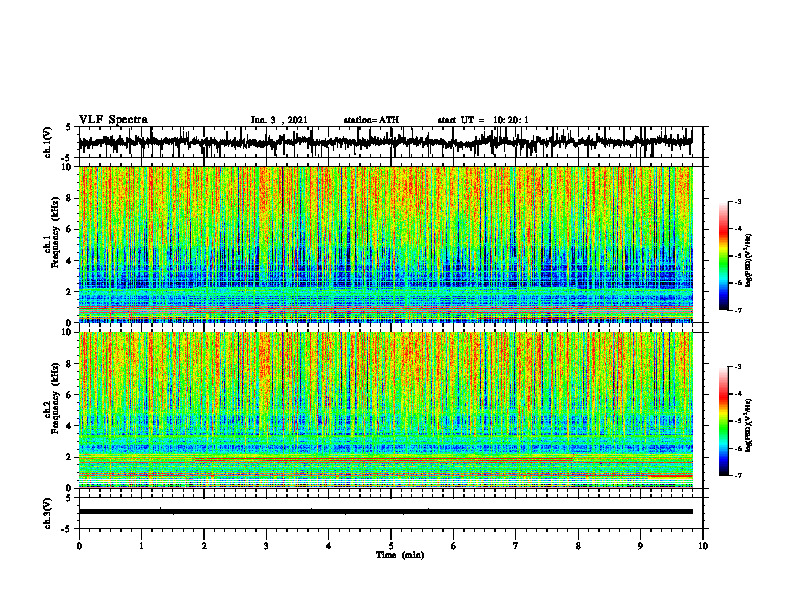This screenshot has width=792, height=612.
Task: Click the time axis tick label "9"
Action: click(640, 546)
